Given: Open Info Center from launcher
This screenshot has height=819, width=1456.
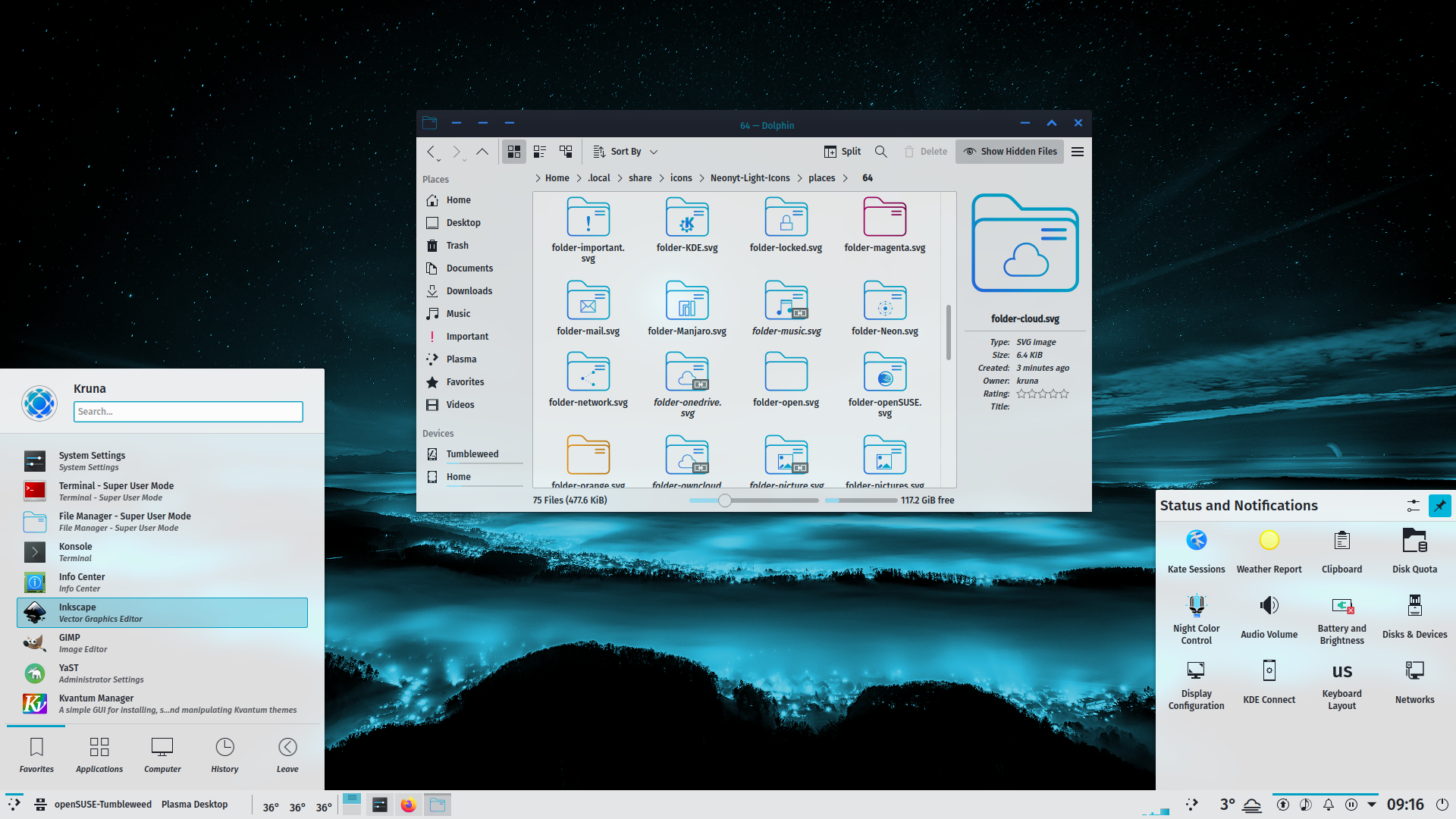Looking at the screenshot, I should point(162,582).
